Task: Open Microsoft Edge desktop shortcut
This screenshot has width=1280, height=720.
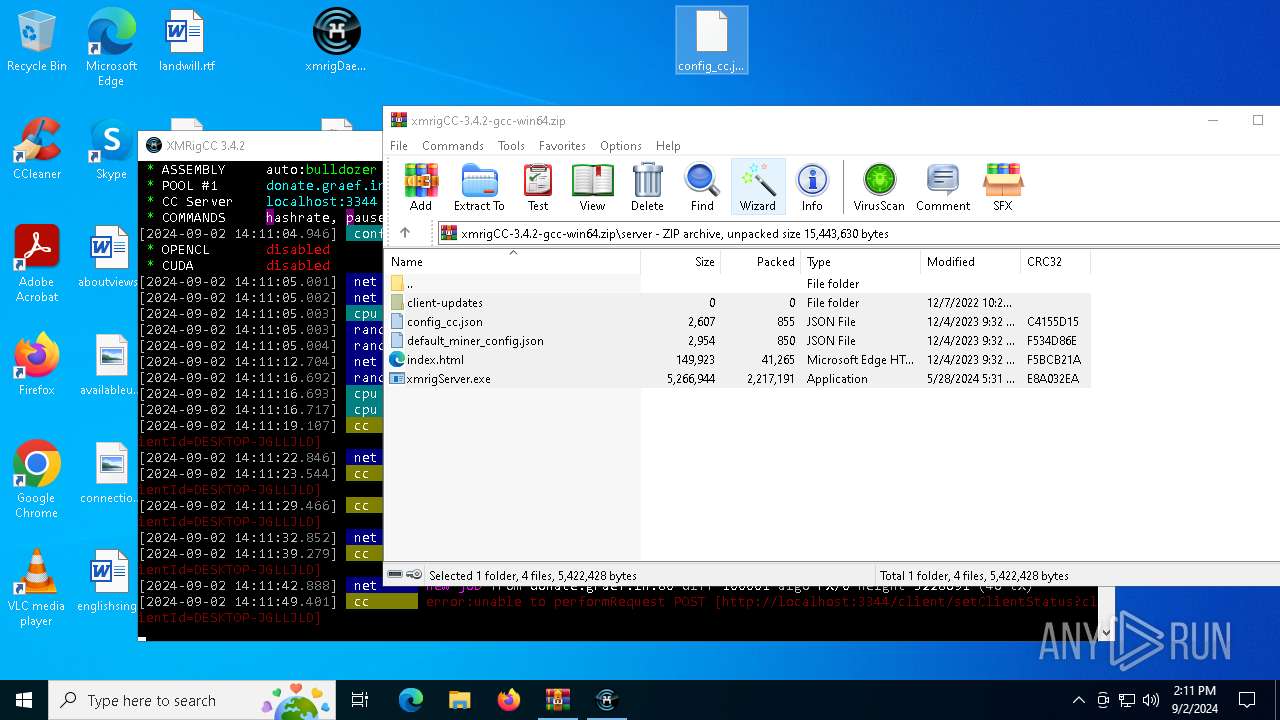Action: 111,47
